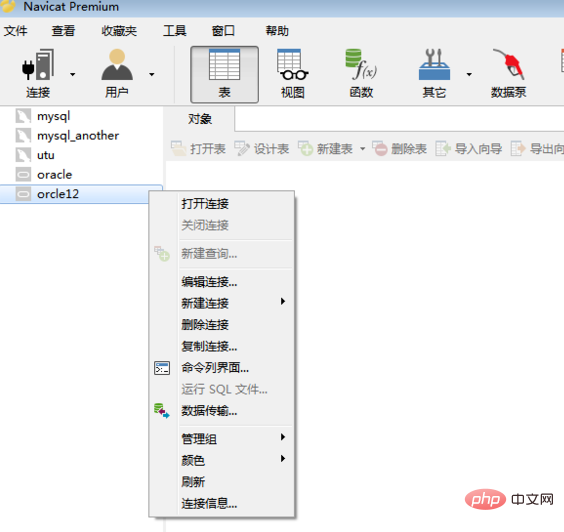Open the Tools (工具) menu
Screen dimensions: 564x532
[x=175, y=31]
